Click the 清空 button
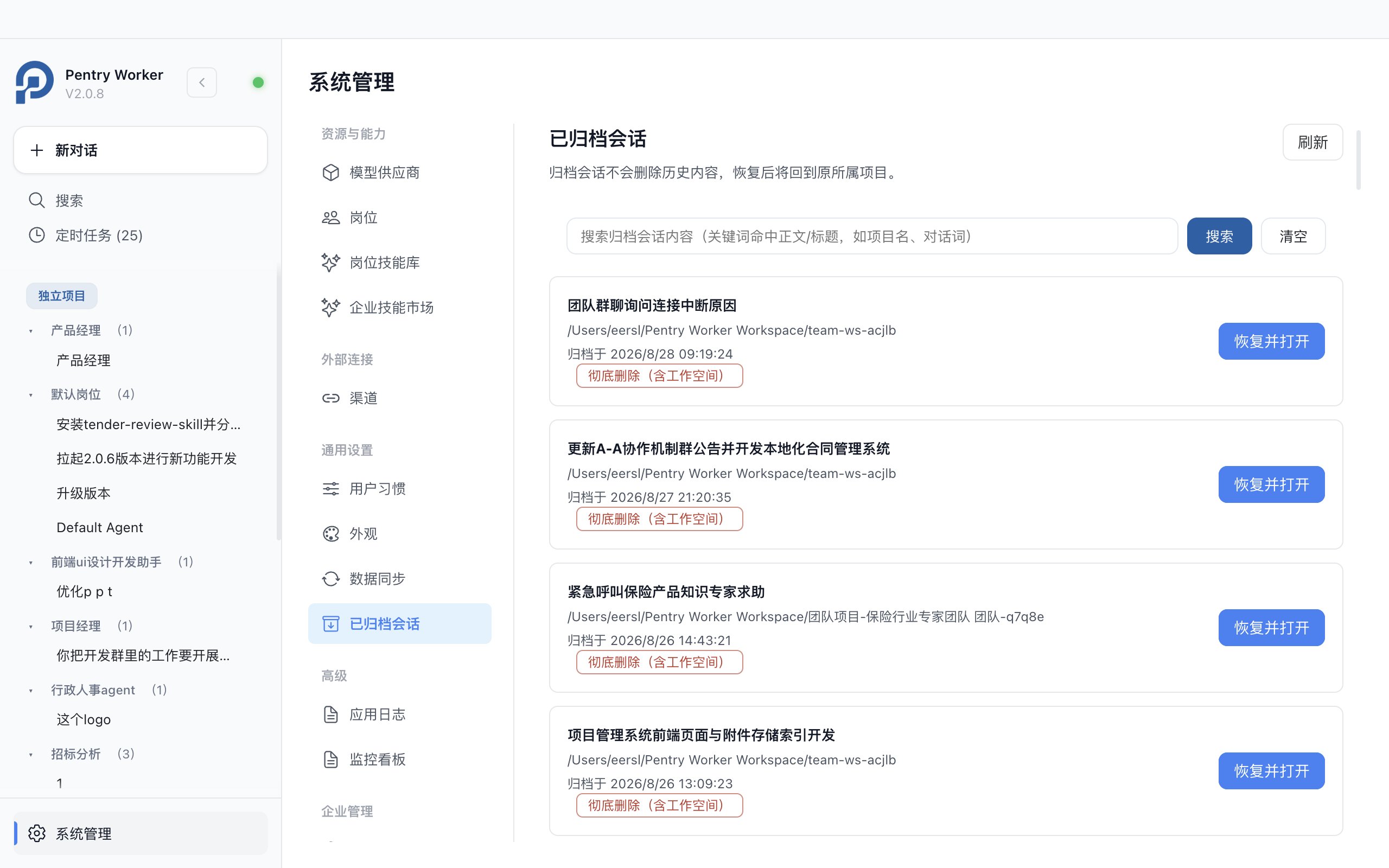 [1293, 236]
